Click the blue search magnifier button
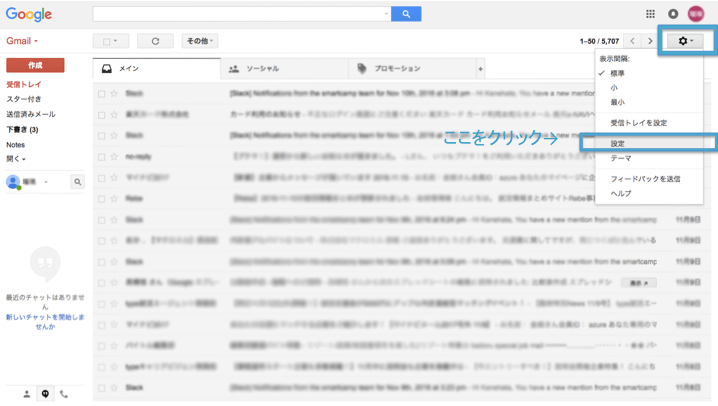This screenshot has width=718, height=406. click(x=406, y=14)
